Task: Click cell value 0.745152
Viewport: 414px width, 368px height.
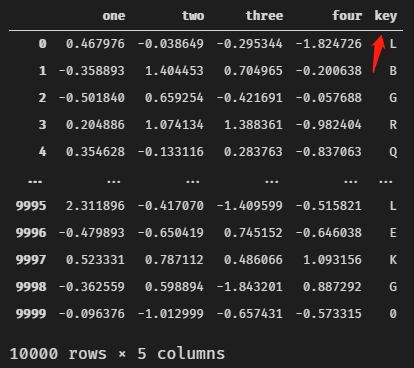Action: pyautogui.click(x=253, y=233)
